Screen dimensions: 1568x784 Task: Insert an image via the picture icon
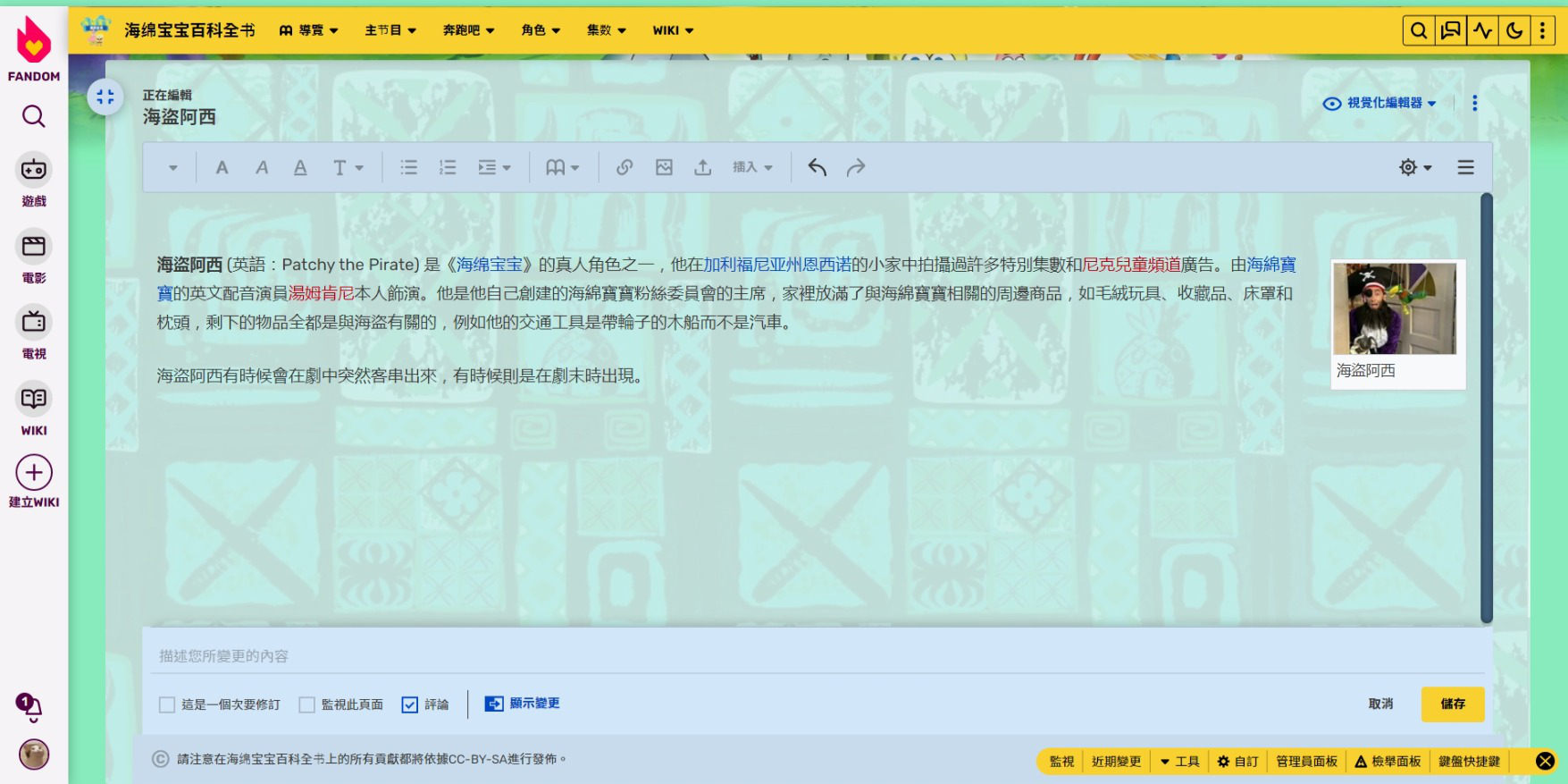664,167
